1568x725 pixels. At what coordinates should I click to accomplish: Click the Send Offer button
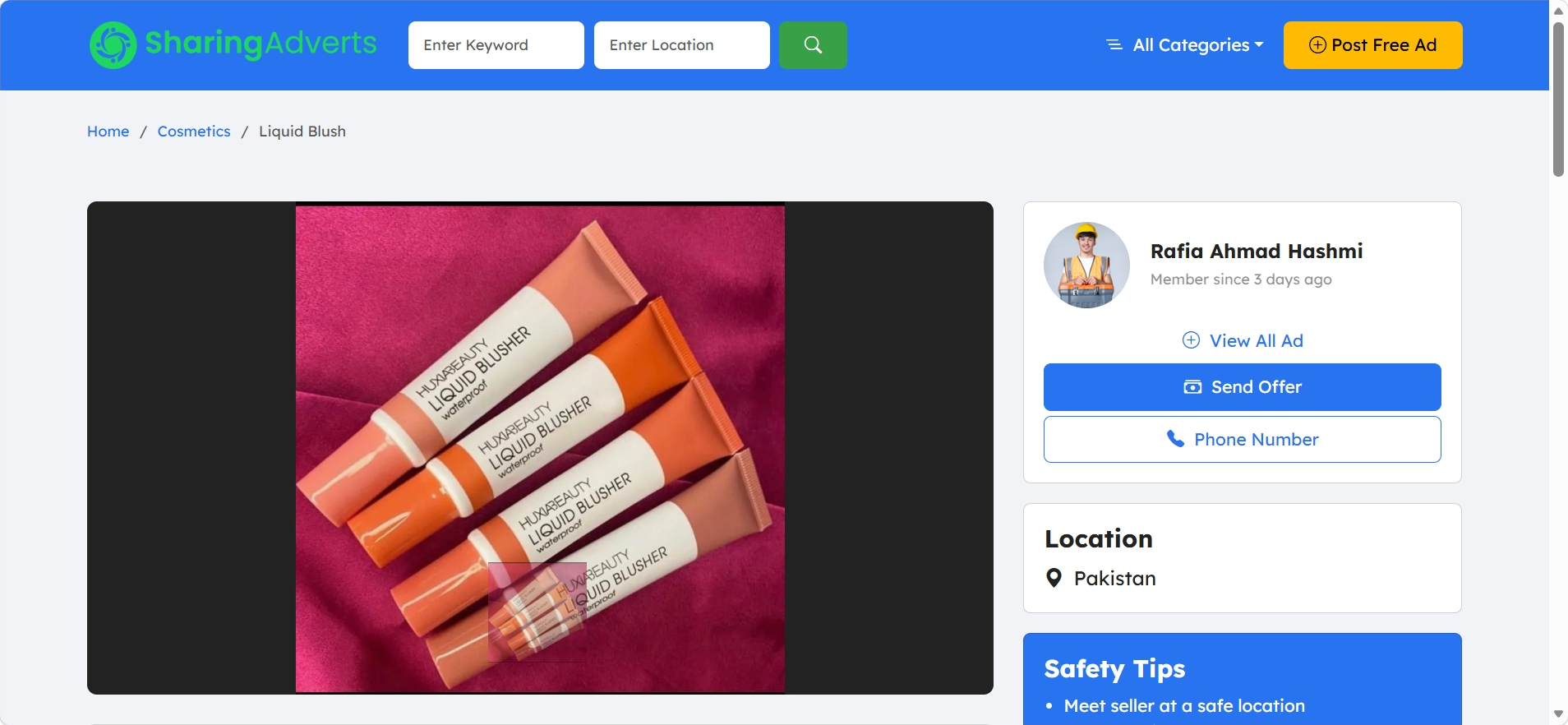click(x=1243, y=387)
